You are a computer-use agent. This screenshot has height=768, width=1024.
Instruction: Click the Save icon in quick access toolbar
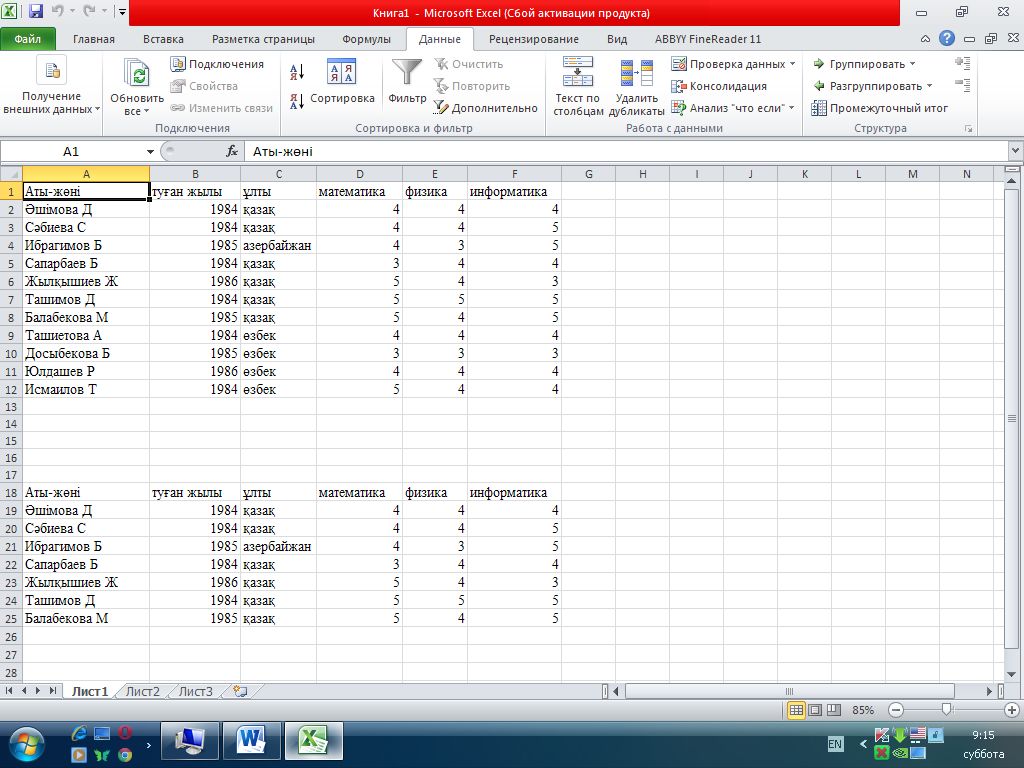click(x=36, y=11)
